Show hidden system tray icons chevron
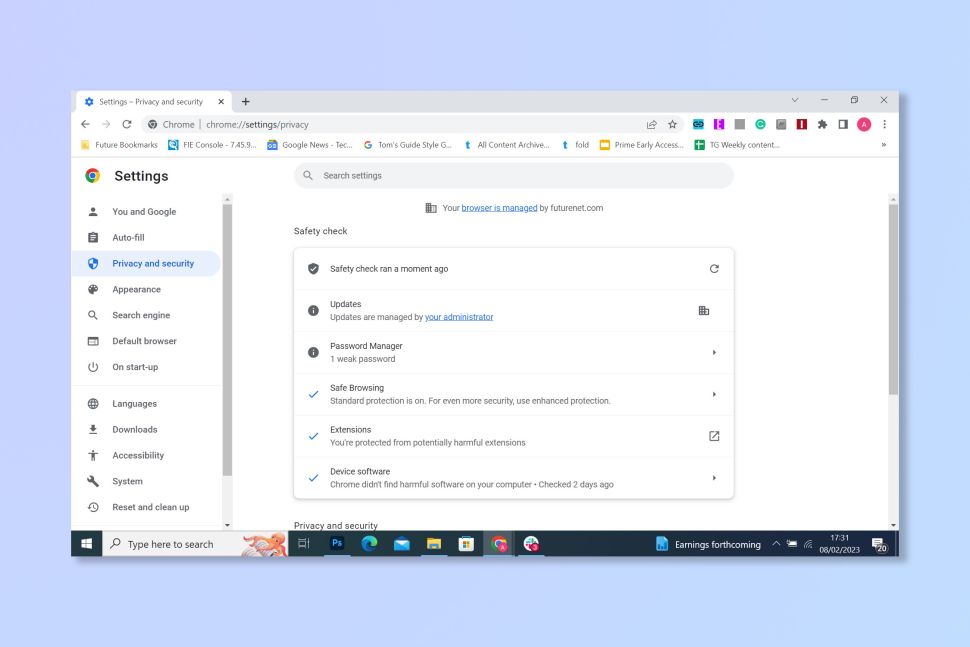This screenshot has width=970, height=647. click(x=776, y=544)
